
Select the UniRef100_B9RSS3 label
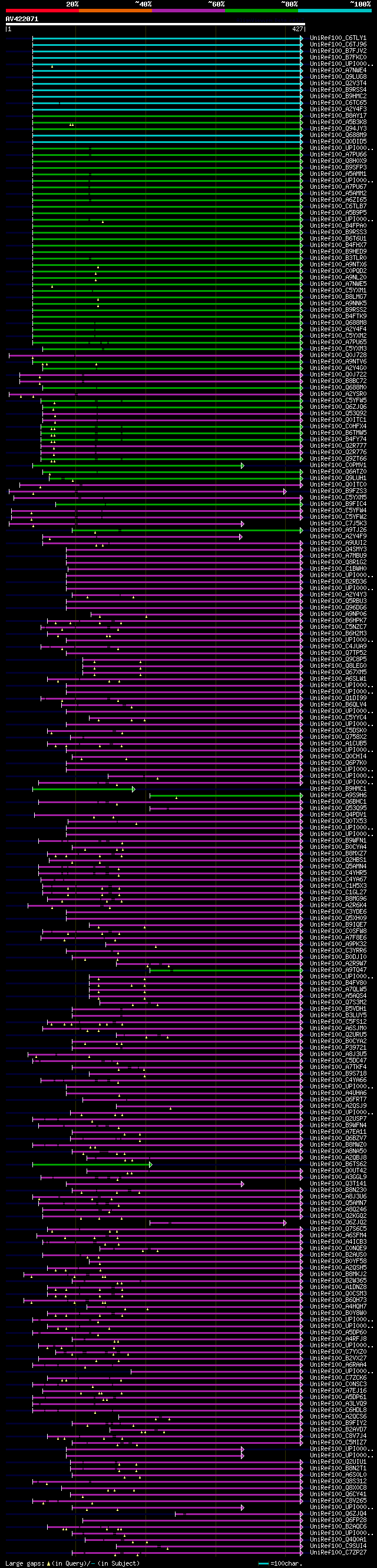(338, 232)
